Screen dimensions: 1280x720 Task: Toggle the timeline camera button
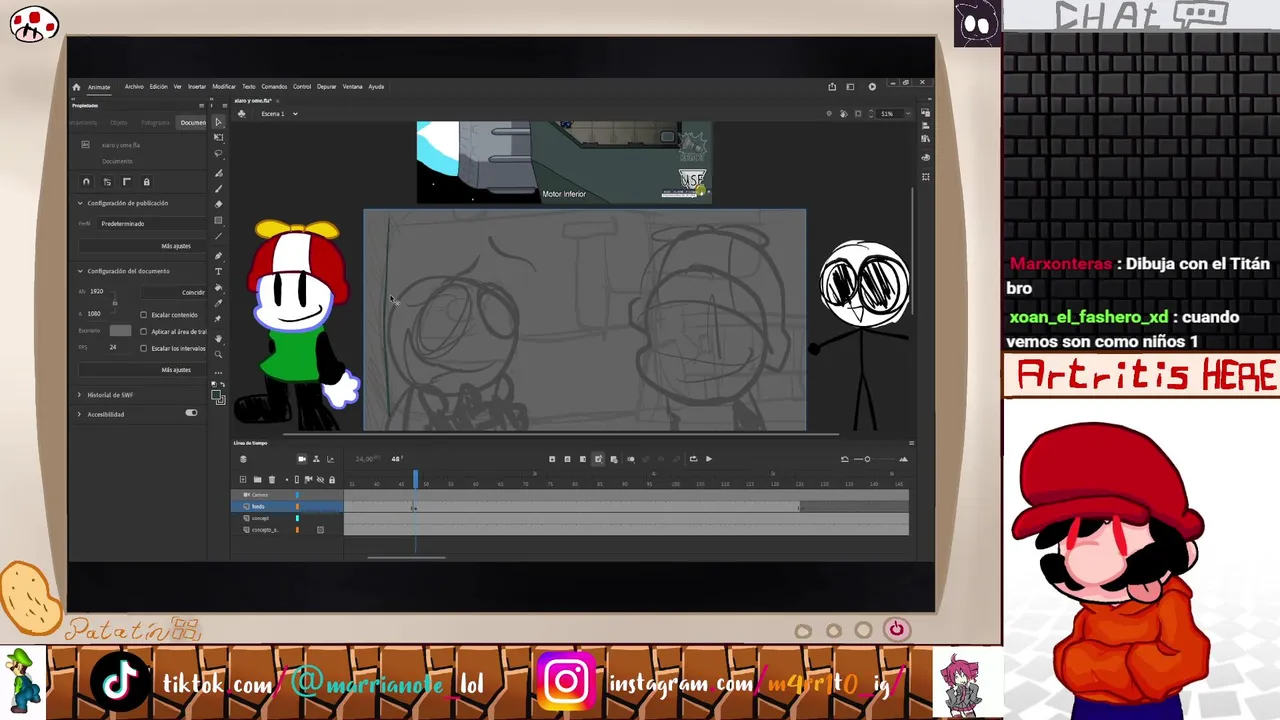pos(302,459)
